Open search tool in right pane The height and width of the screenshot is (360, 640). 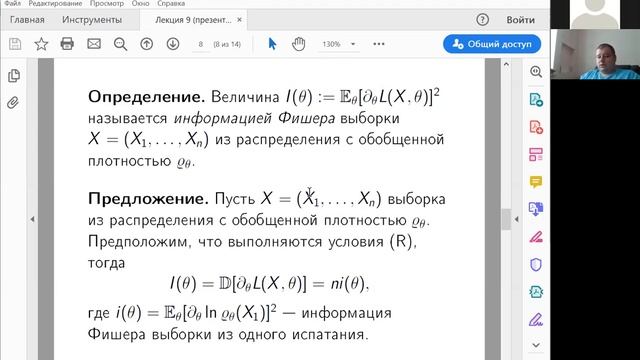pyautogui.click(x=536, y=72)
